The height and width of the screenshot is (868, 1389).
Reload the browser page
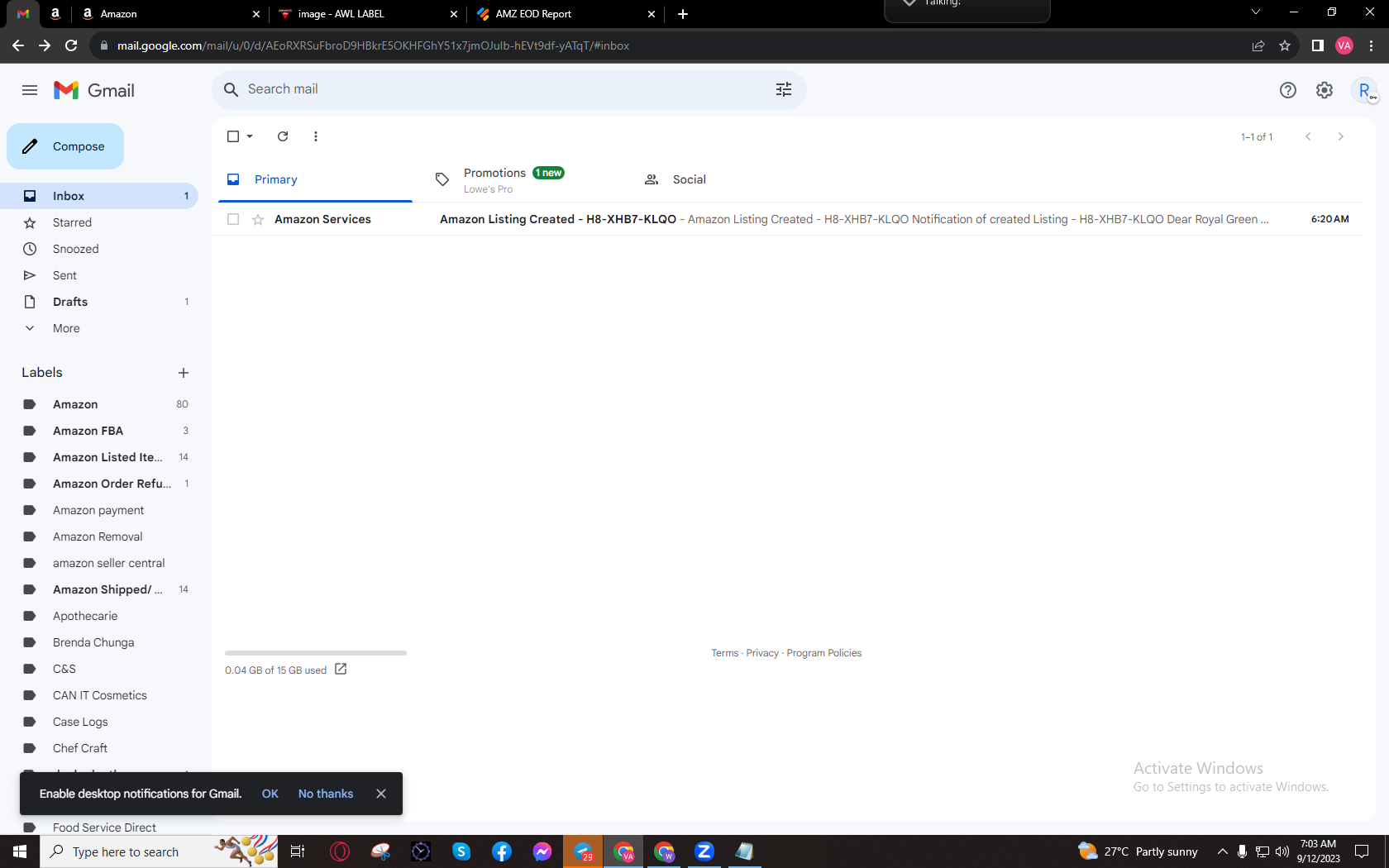click(x=71, y=45)
